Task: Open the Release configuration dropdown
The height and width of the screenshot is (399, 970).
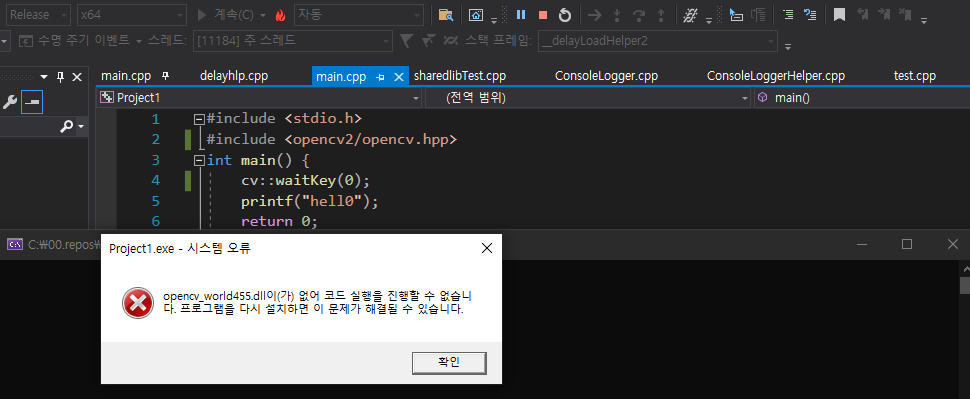Action: click(37, 15)
